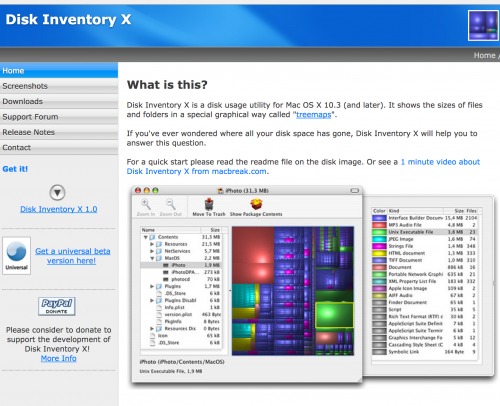
Task: Click the Show Package Contents icon
Action: tap(256, 204)
